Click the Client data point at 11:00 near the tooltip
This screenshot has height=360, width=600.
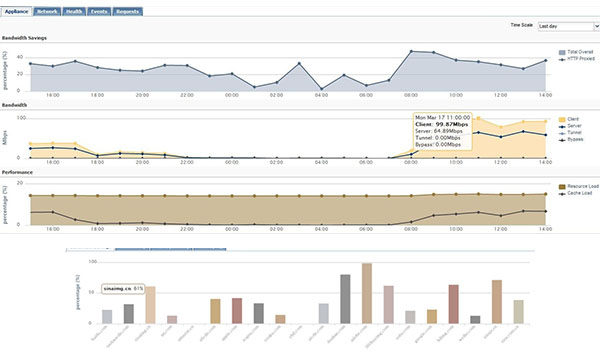coord(478,119)
